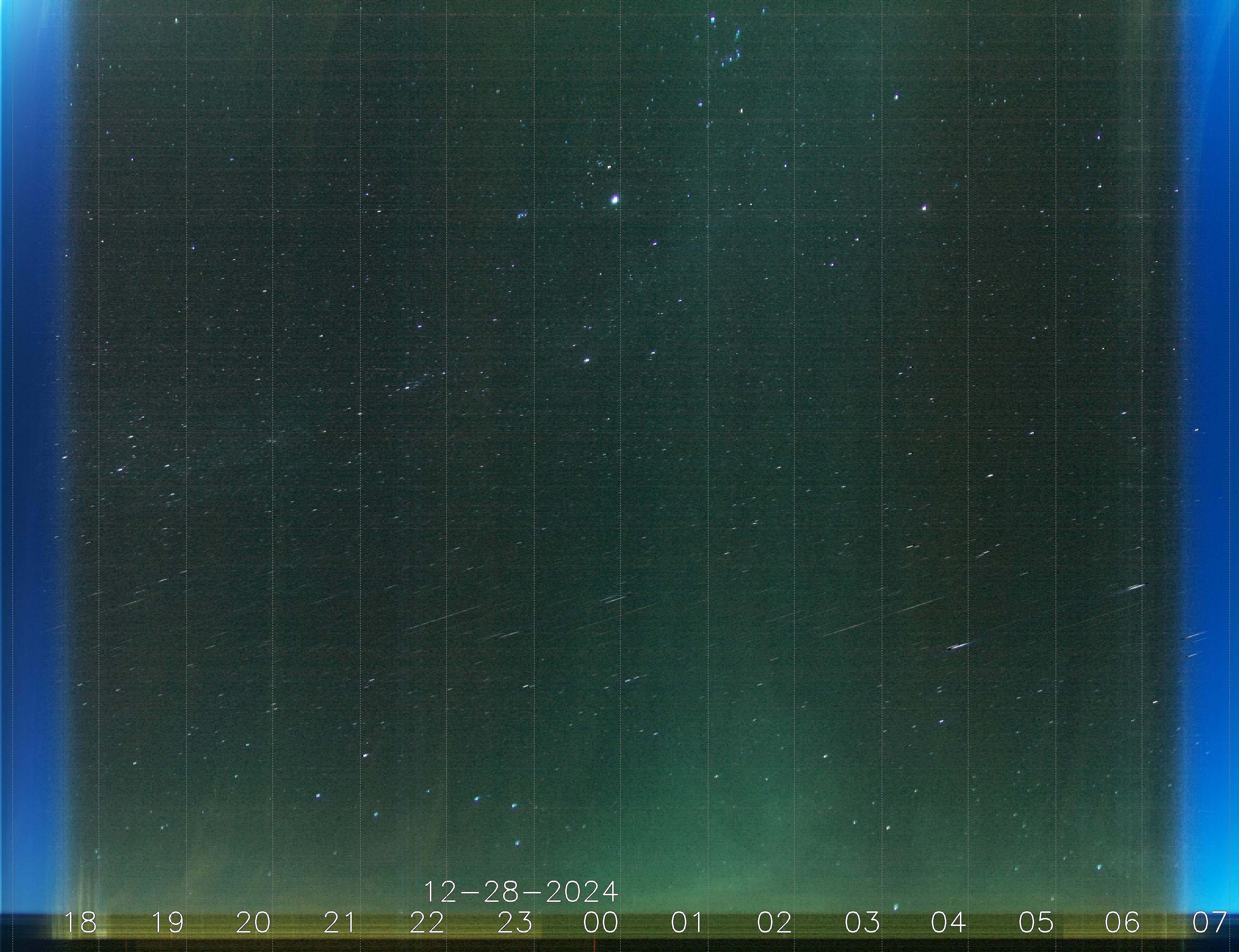
Task: Click the 07 hour label
Action: [x=1210, y=923]
